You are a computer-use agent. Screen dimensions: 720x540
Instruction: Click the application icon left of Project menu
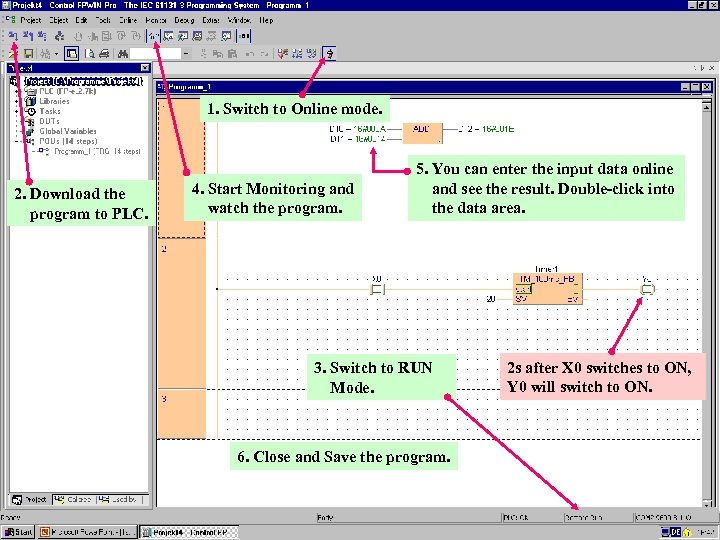(10, 20)
